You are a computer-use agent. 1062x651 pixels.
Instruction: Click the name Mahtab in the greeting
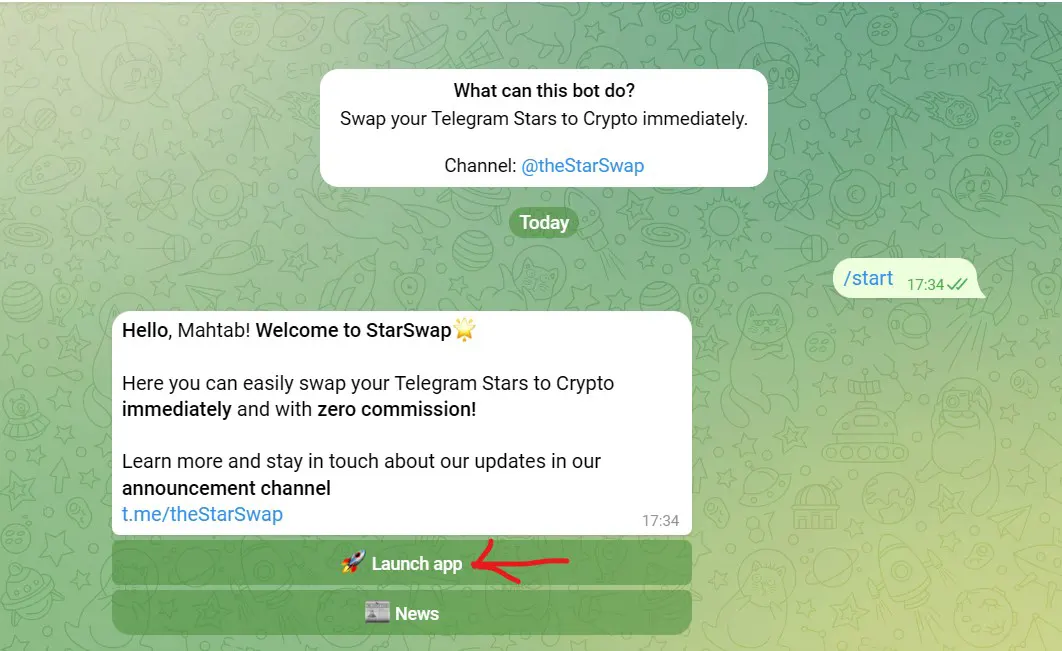tap(214, 330)
